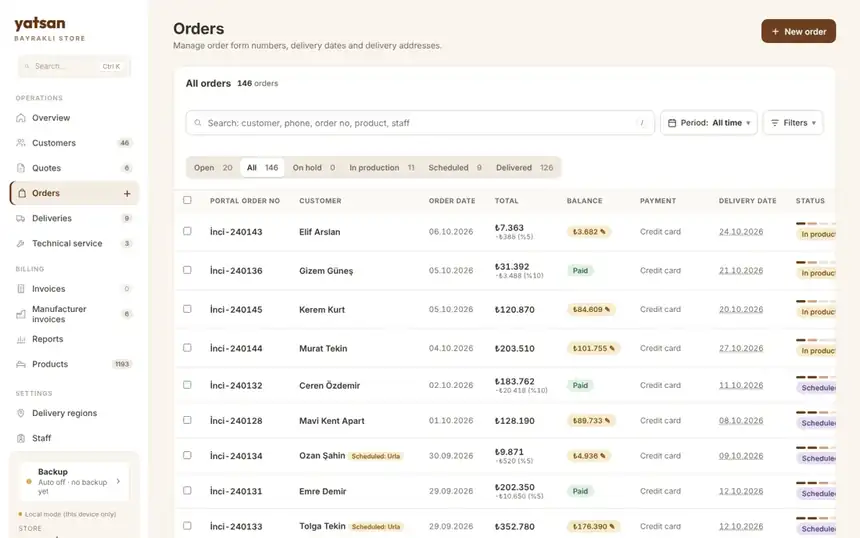Viewport: 860px width, 538px height.
Task: Edit the ₺101.755 balance badge
Action: click(x=593, y=348)
